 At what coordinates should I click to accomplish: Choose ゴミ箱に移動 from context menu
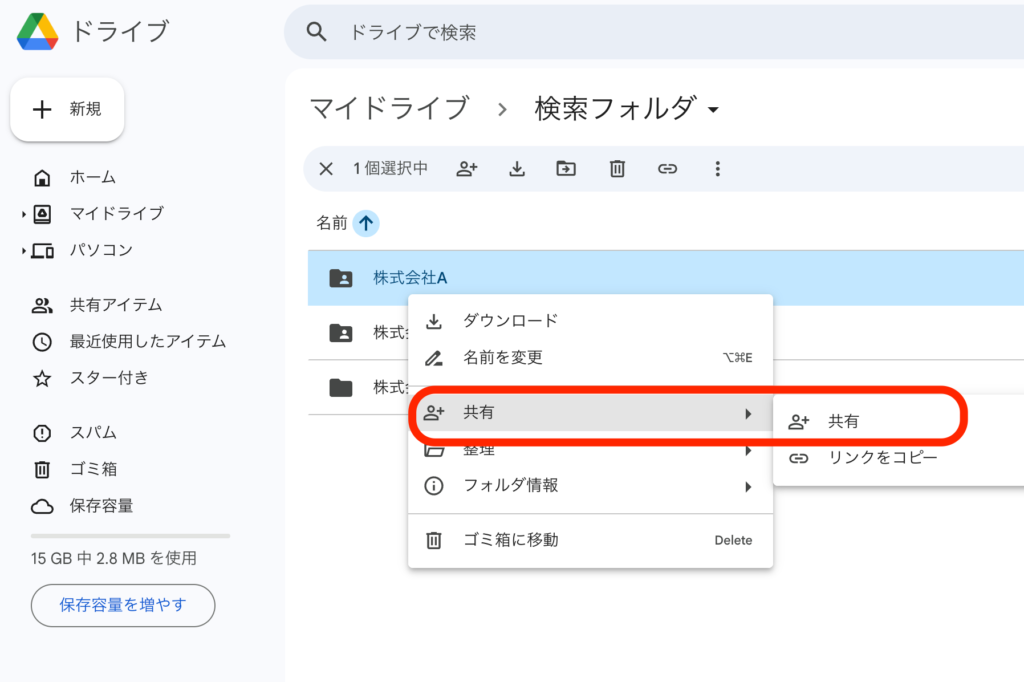510,540
